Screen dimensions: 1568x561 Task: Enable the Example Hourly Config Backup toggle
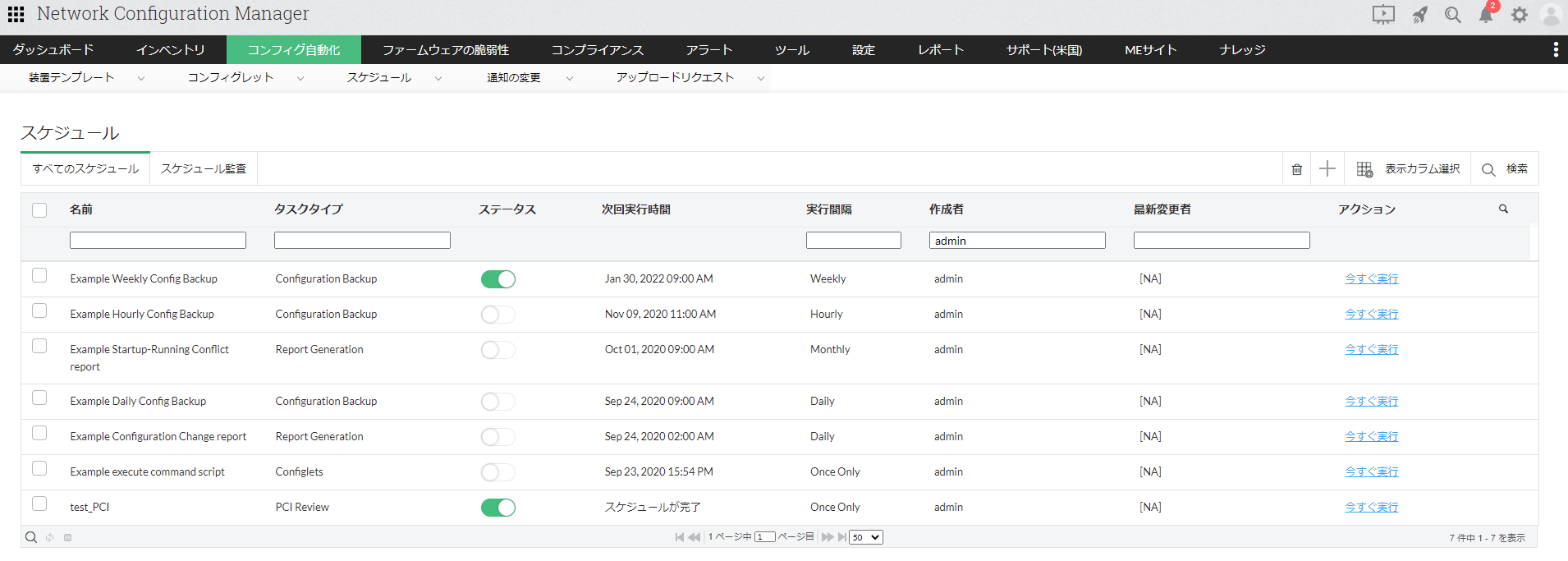[498, 315]
